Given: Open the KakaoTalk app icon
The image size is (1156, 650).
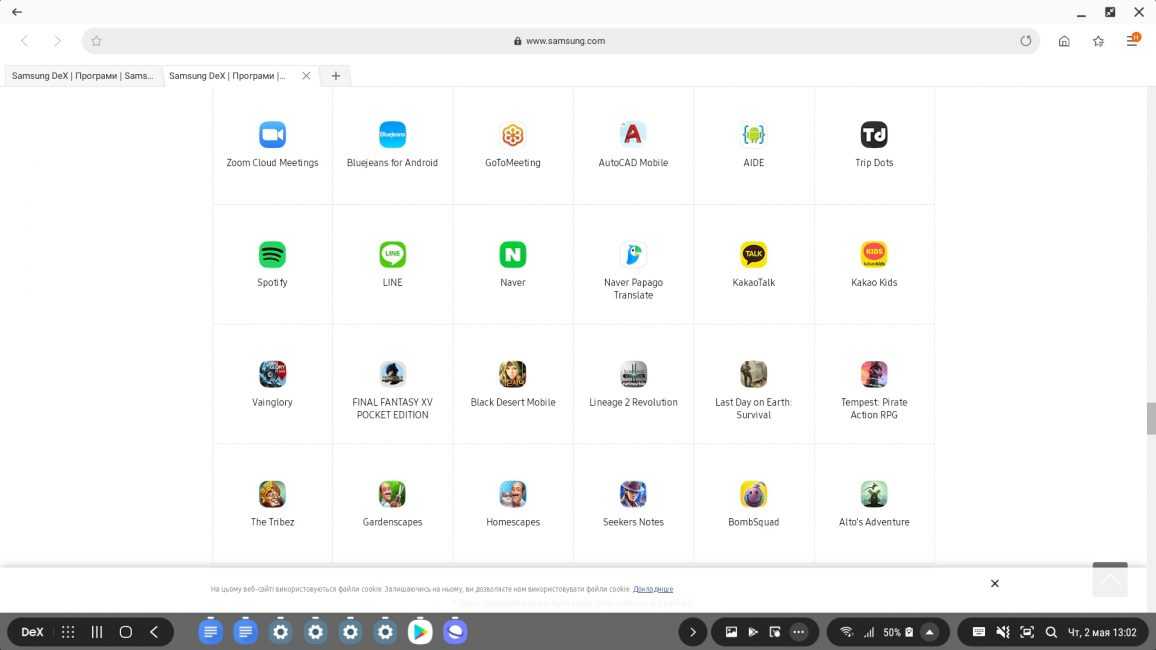Looking at the screenshot, I should pyautogui.click(x=753, y=255).
